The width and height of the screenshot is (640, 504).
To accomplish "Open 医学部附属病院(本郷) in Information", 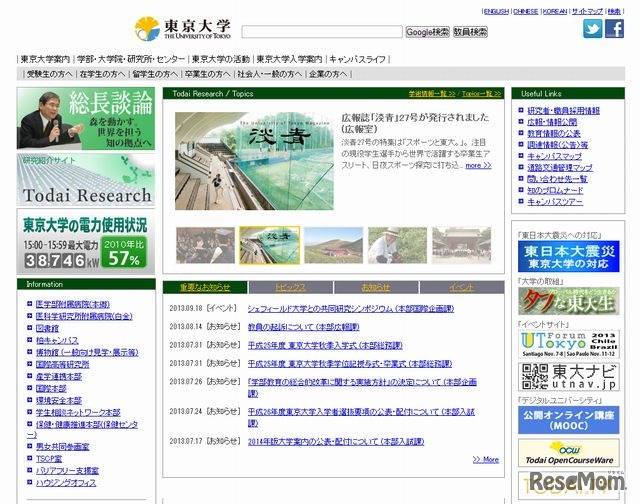I will [x=73, y=304].
